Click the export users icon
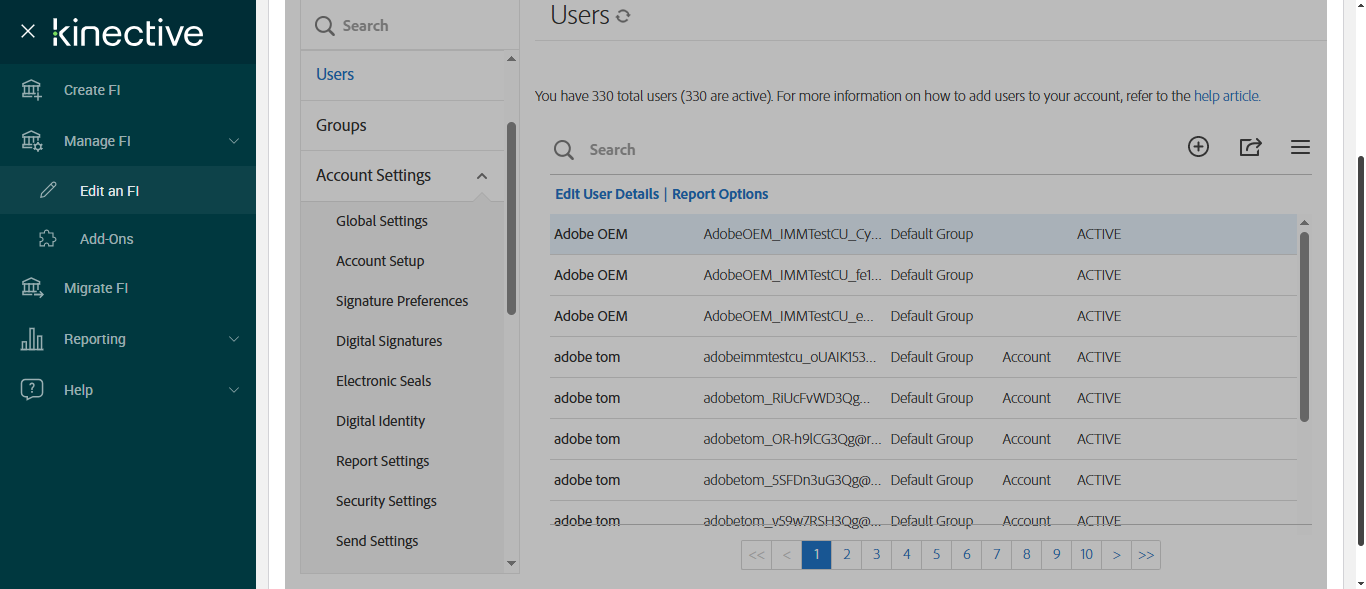The height and width of the screenshot is (589, 1366). 1250,147
